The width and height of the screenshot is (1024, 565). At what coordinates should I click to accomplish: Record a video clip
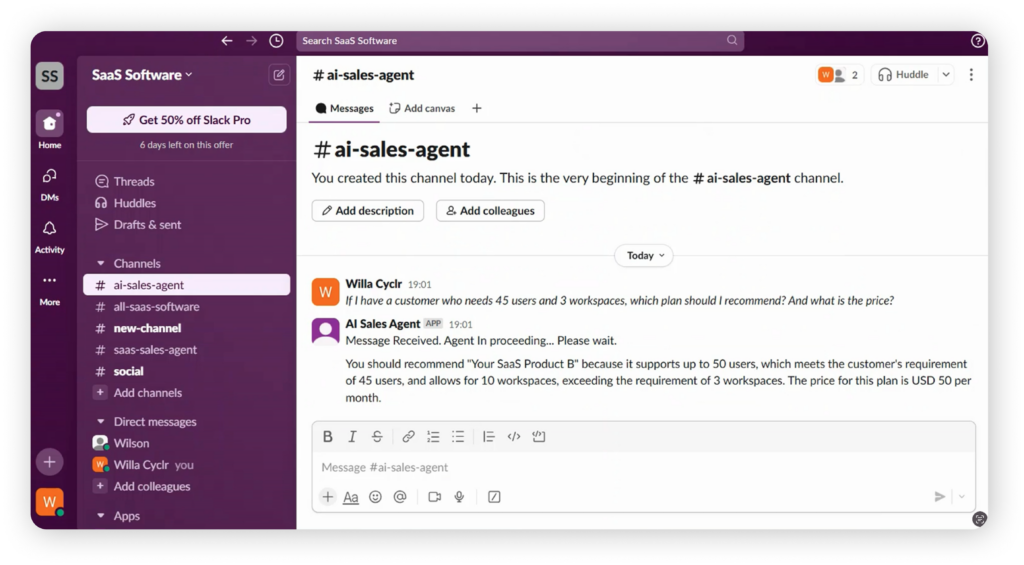[x=434, y=497]
